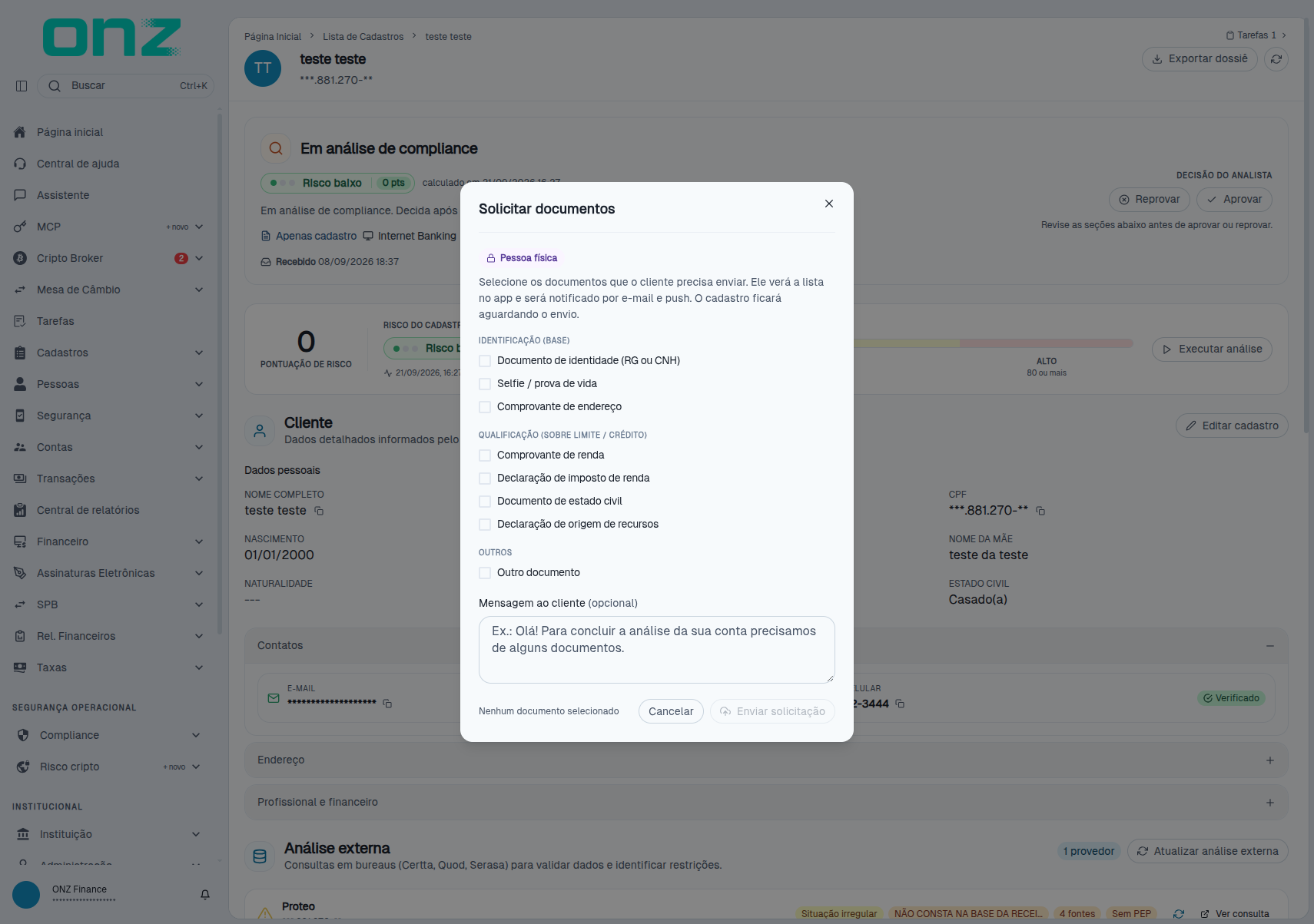Check Documento de identidade (RG ou CNH)
The height and width of the screenshot is (924, 1314).
[x=485, y=361]
